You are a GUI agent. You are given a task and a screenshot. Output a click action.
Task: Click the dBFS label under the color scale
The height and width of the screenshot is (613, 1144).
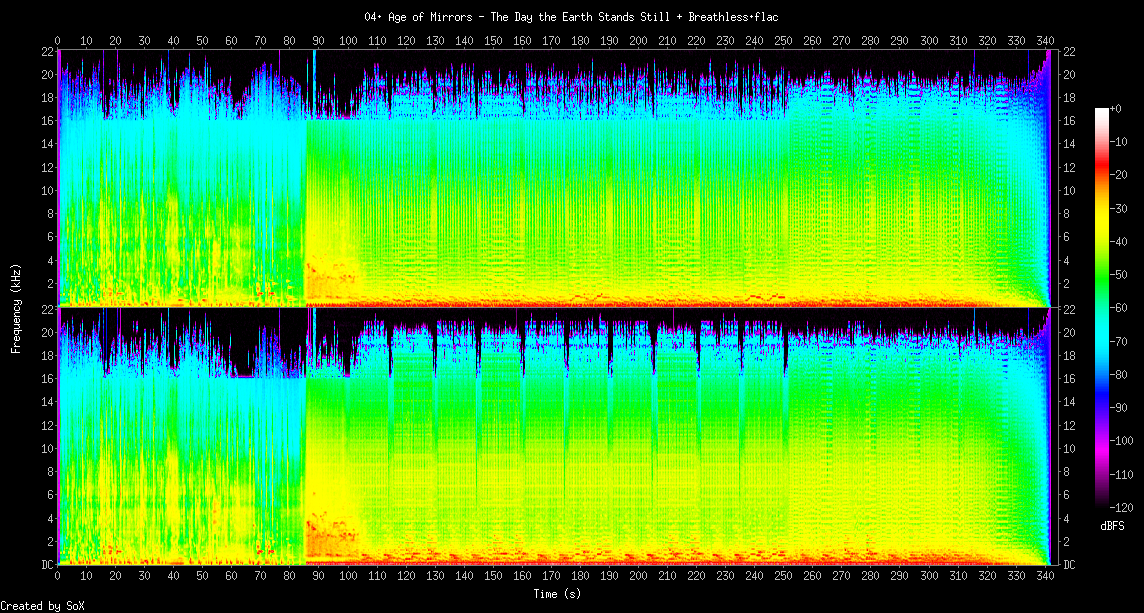[x=1113, y=526]
